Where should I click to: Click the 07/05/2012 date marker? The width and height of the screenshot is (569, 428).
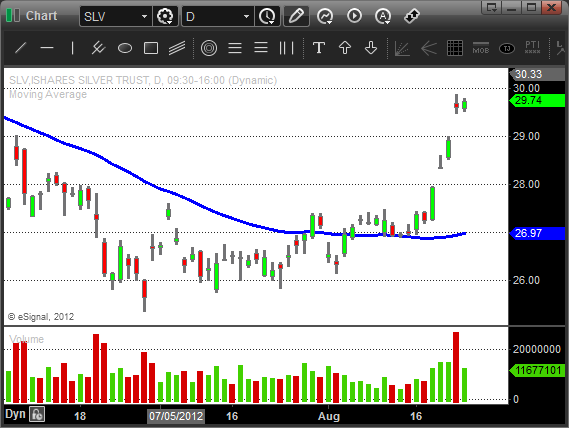[176, 416]
